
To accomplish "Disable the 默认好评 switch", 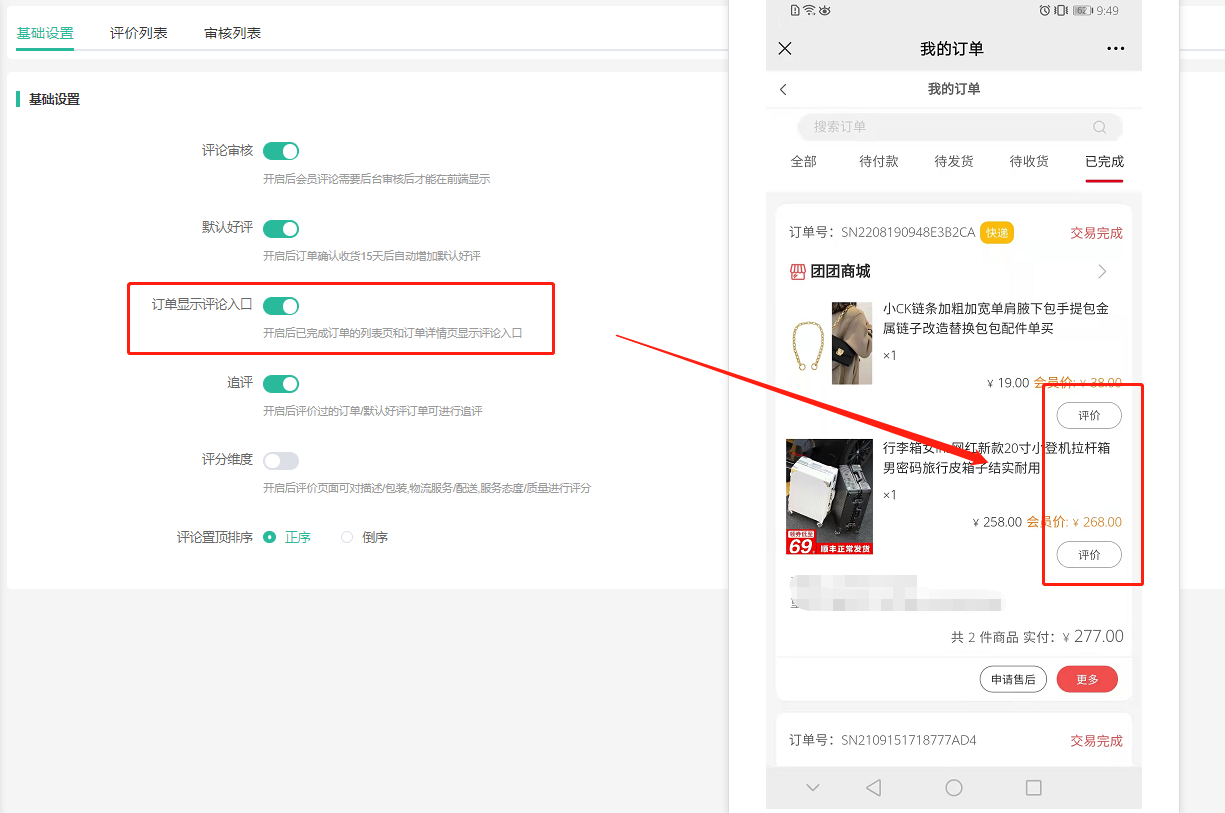I will (281, 229).
